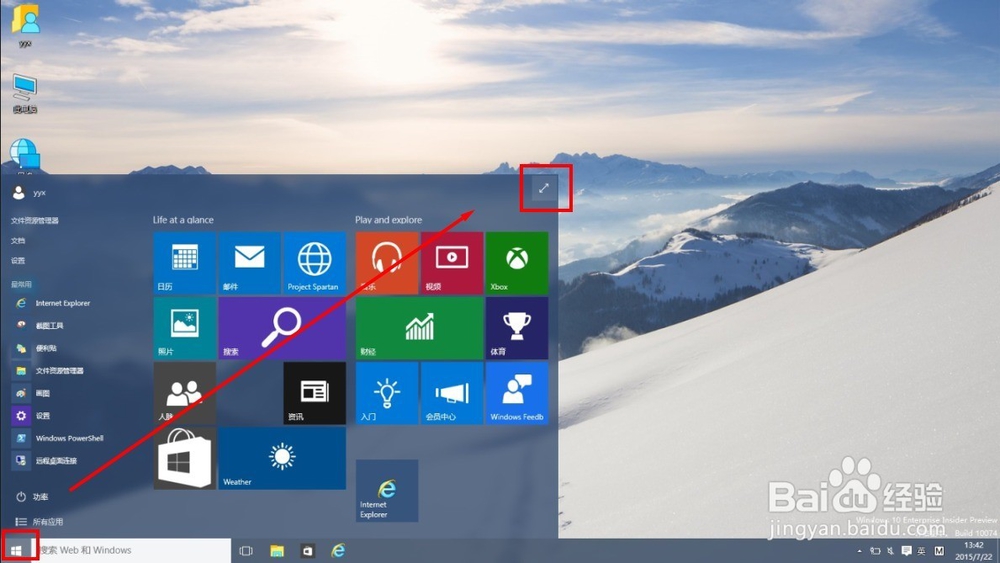The height and width of the screenshot is (563, 1000).
Task: Open the 入门 Get Started lightbulb tile
Action: (387, 393)
